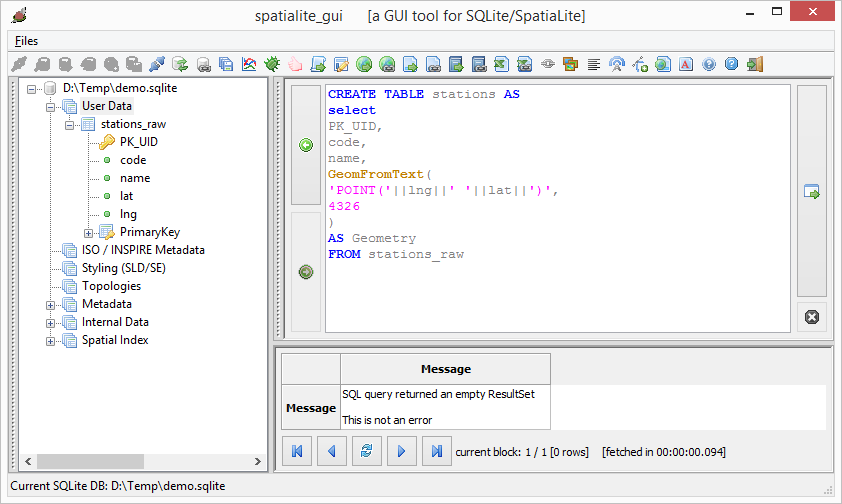Click the globe with chain virtual shapefile icon
Screen dimensions: 842x504
(387, 64)
